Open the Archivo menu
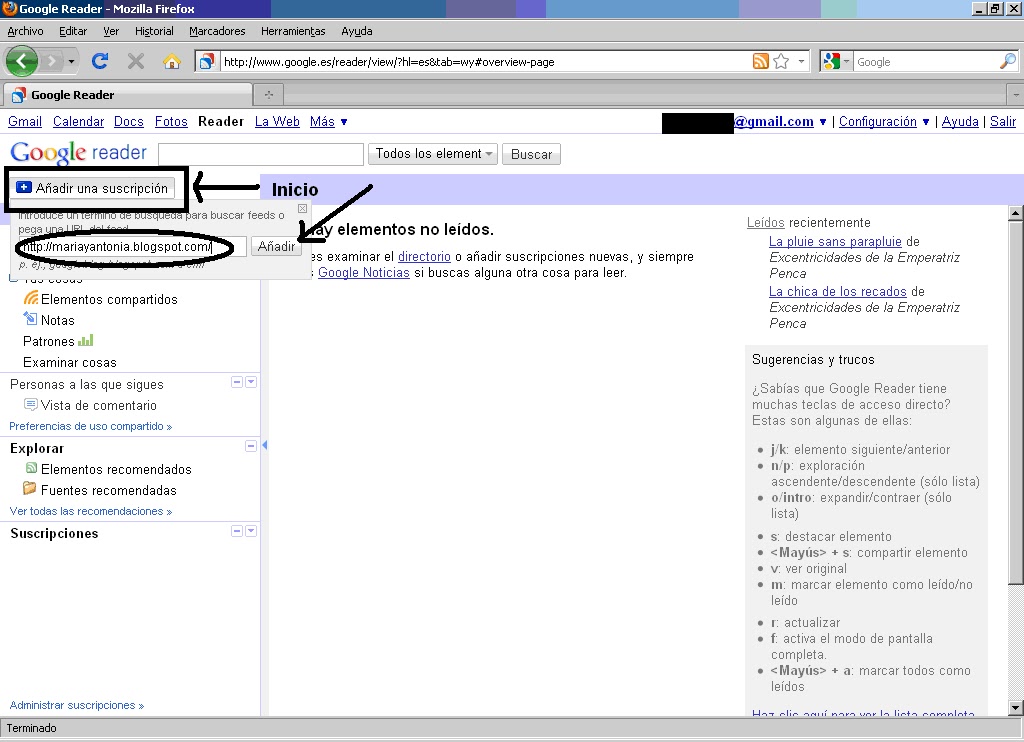Viewport: 1024px width, 742px height. pos(25,31)
